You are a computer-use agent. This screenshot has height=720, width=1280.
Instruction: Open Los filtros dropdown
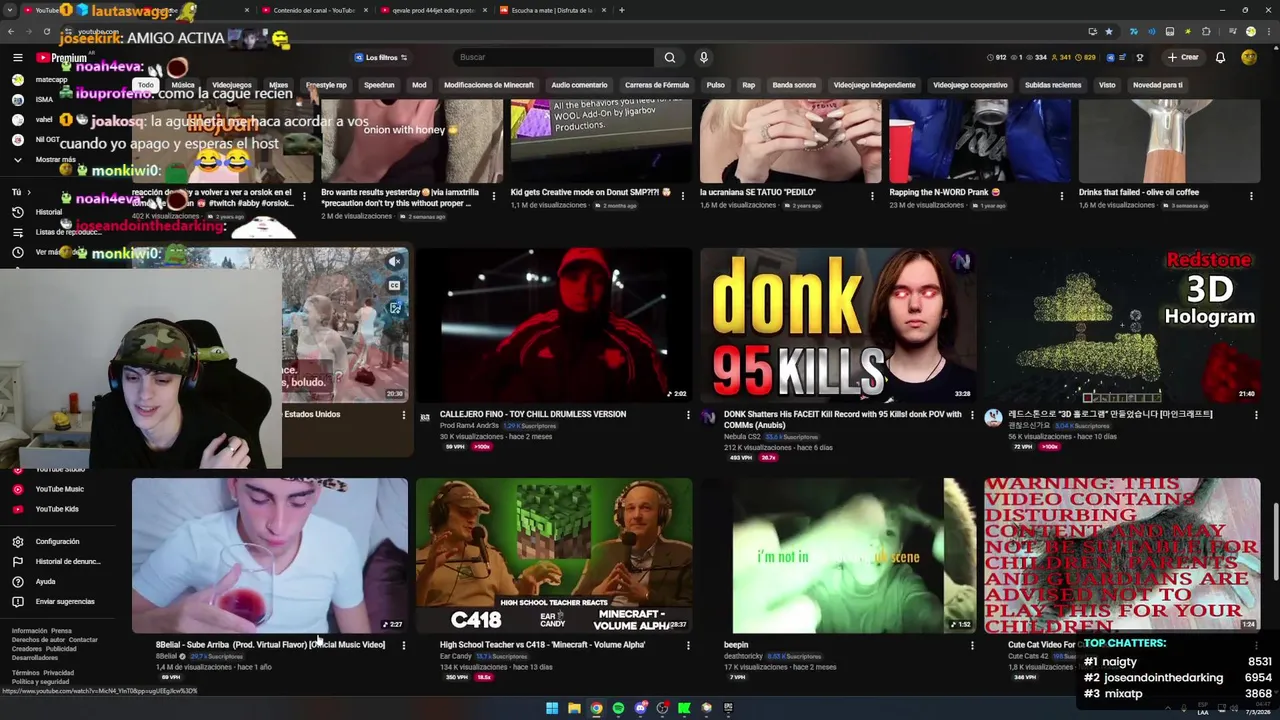[381, 57]
